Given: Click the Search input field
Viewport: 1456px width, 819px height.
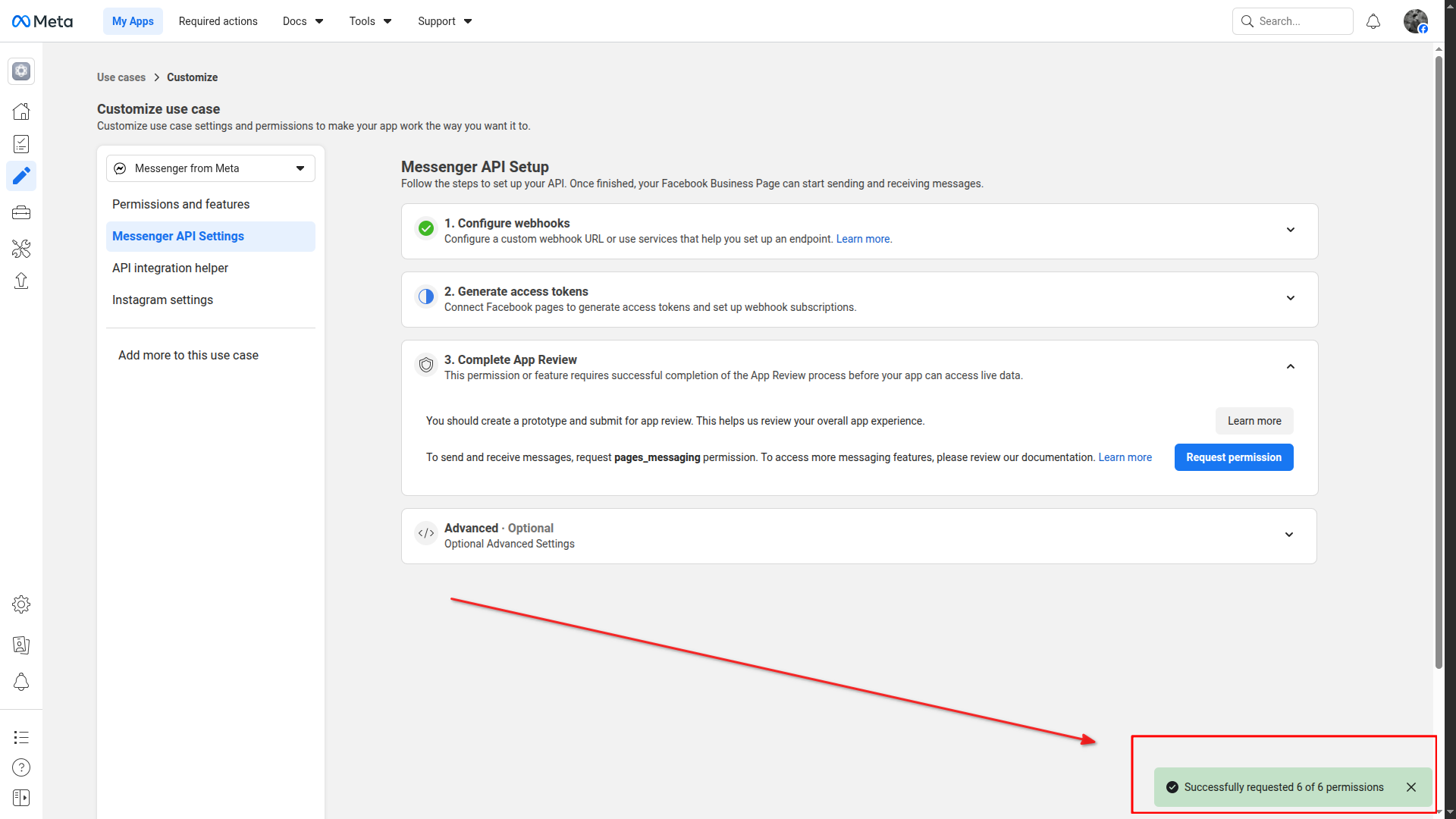Looking at the screenshot, I should 1301,21.
